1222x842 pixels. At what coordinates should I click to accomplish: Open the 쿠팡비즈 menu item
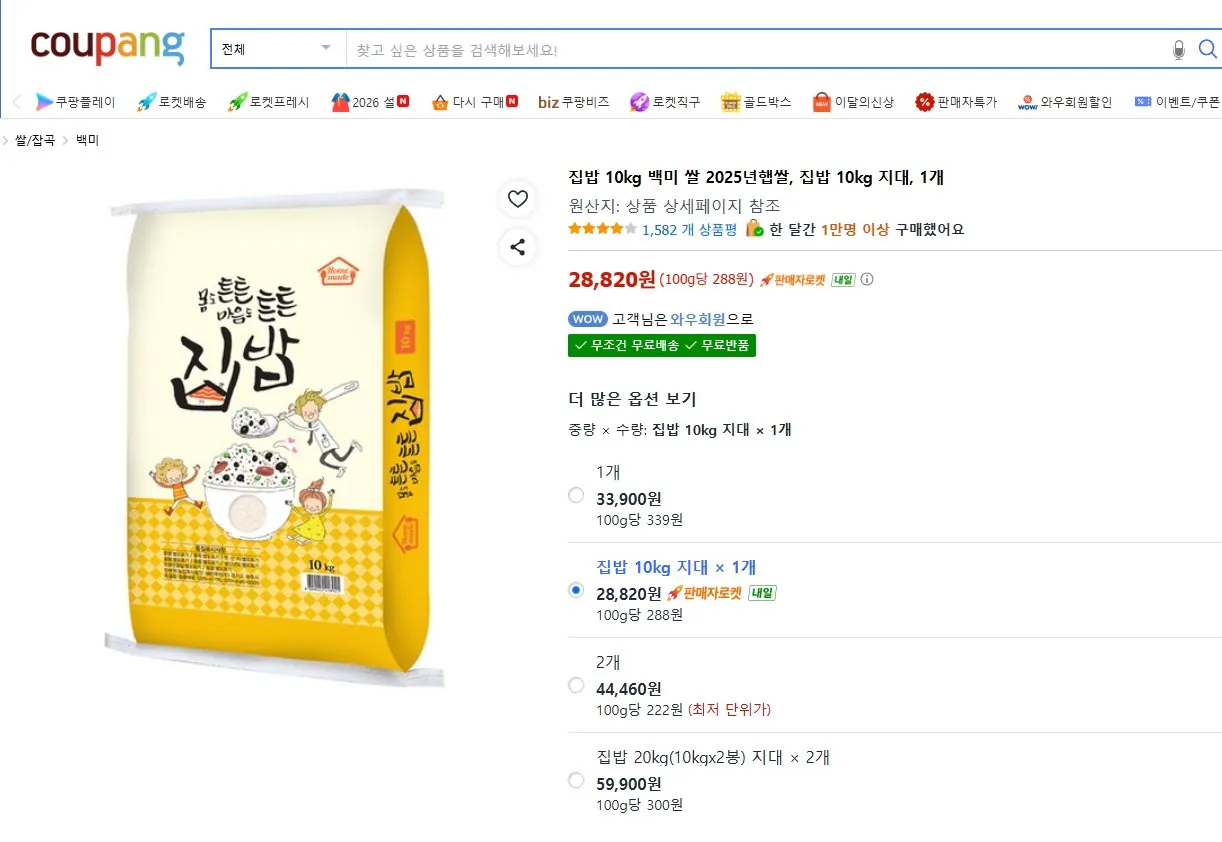click(572, 101)
